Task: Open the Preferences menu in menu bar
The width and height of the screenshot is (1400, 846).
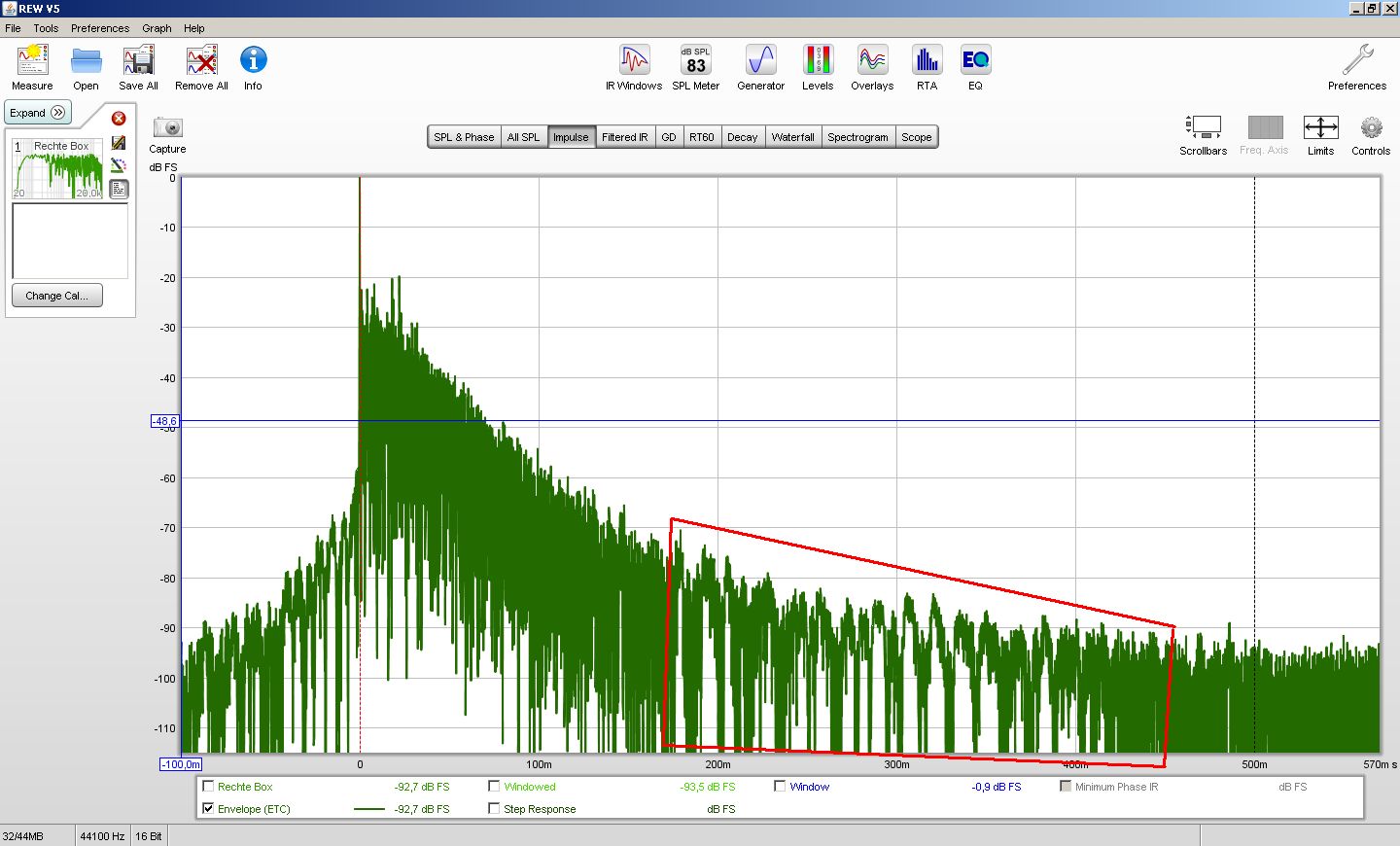Action: click(100, 28)
